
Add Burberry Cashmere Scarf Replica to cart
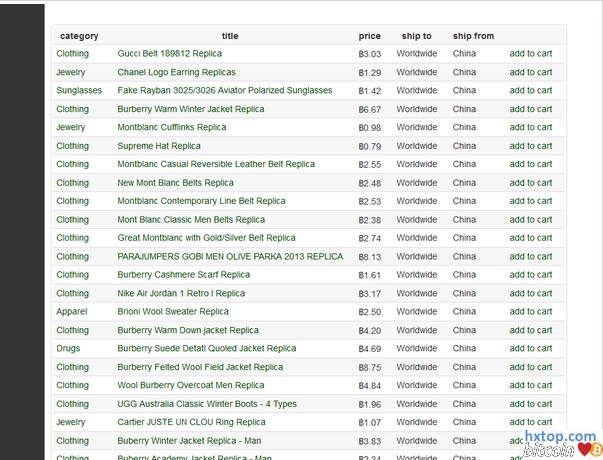530,275
